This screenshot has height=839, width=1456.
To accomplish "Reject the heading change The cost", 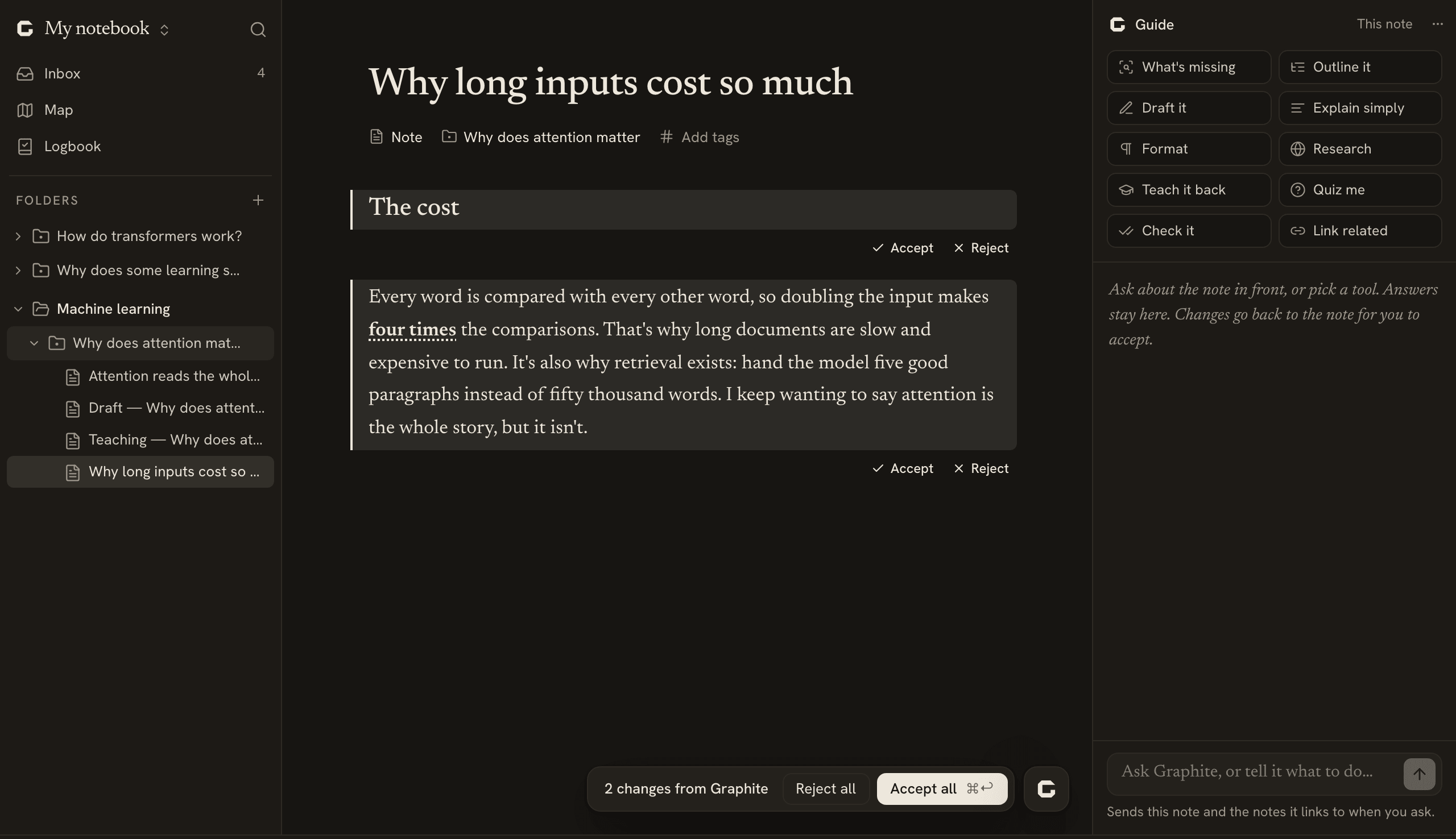I will 981,248.
